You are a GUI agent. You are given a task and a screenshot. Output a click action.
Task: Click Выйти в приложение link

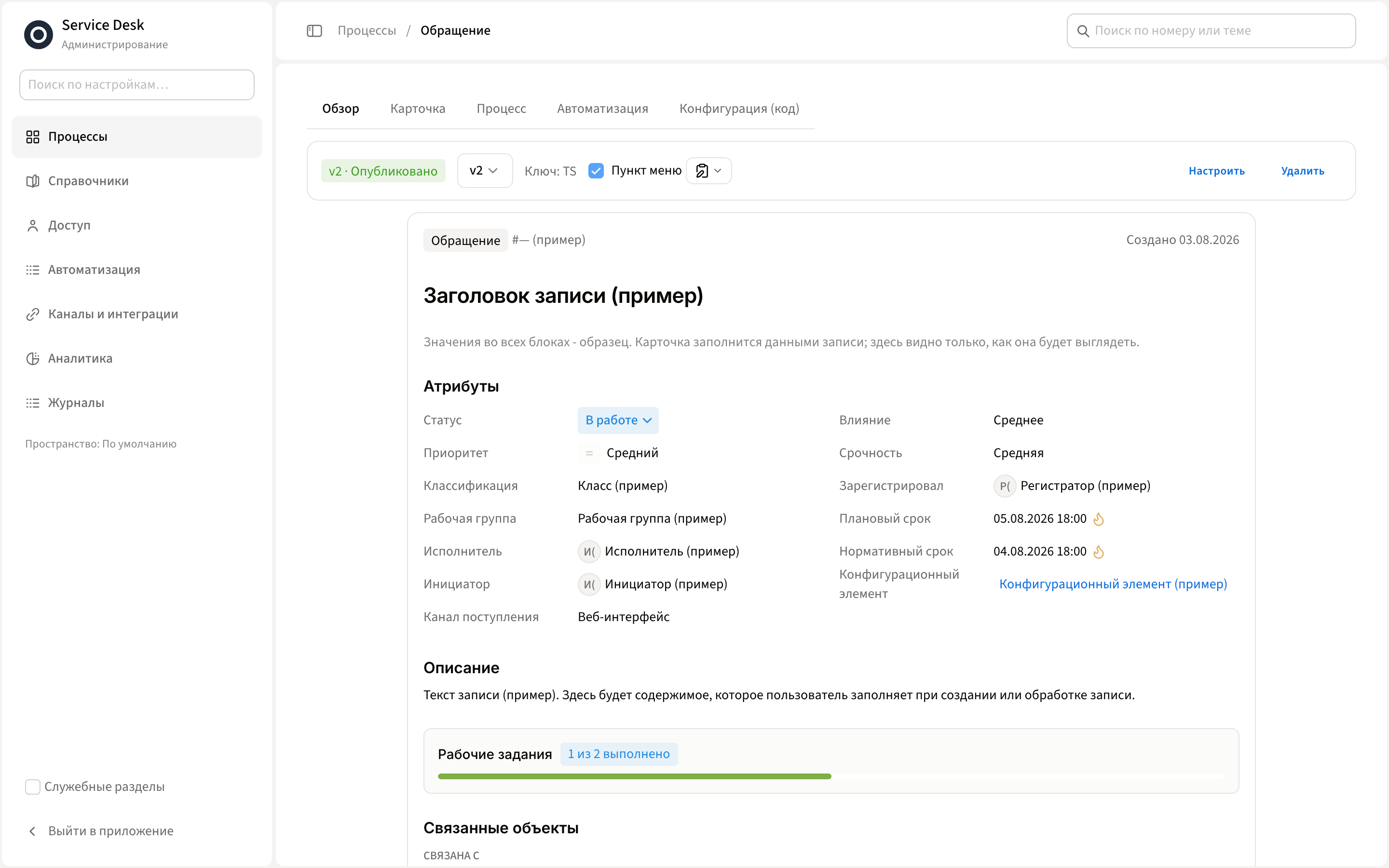111,831
